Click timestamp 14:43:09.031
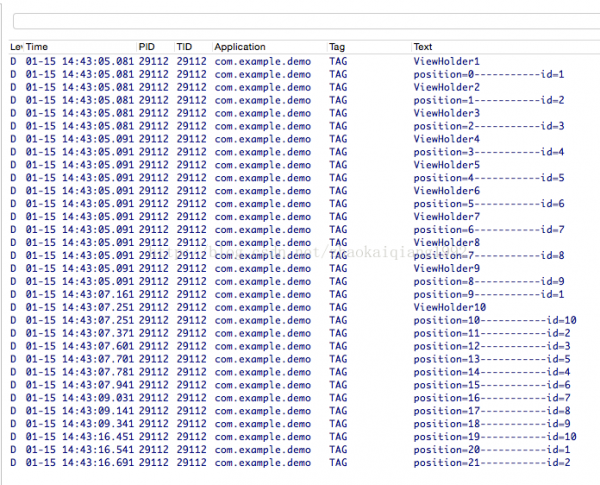The image size is (600, 485). tap(98, 398)
